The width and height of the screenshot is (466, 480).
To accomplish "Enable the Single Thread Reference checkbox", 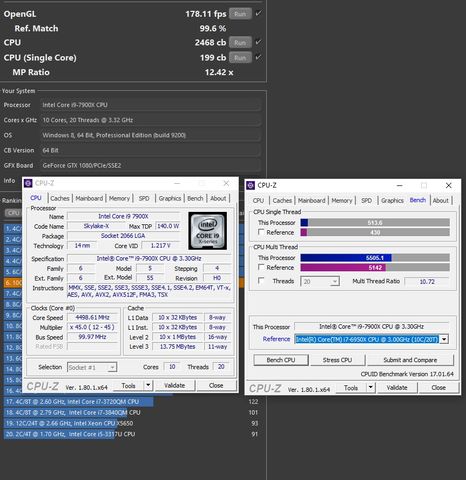I will pyautogui.click(x=261, y=232).
